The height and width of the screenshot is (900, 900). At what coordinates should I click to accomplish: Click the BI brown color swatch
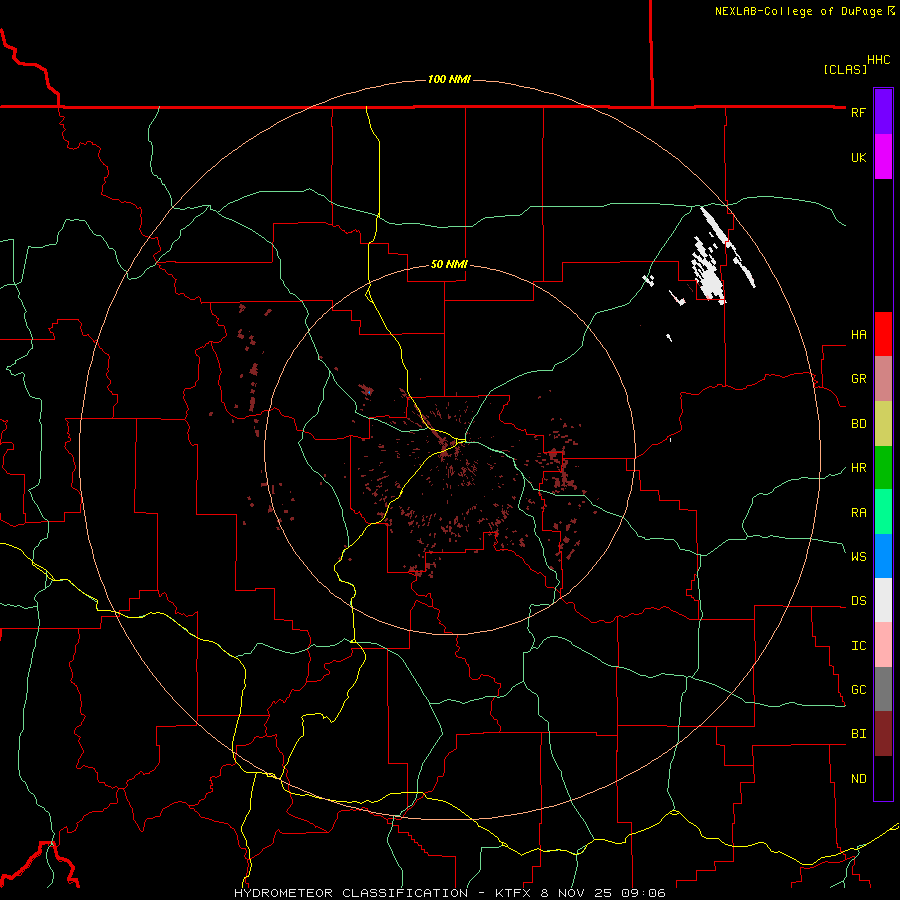(x=883, y=734)
